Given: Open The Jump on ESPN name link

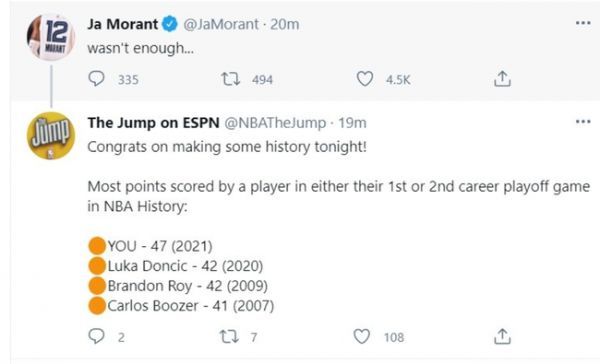Looking at the screenshot, I should [153, 123].
